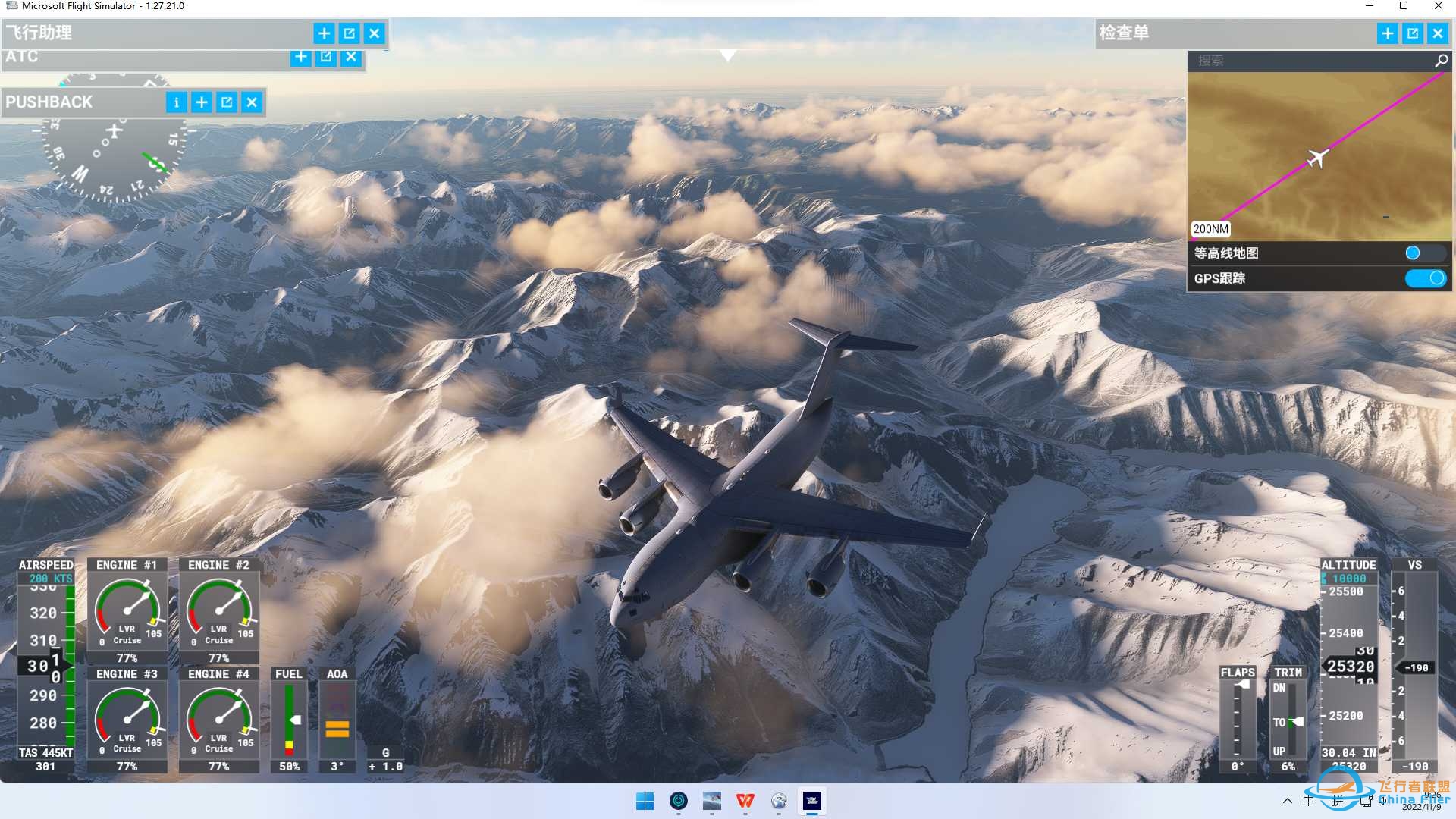1456x819 pixels.
Task: Pop out the 检查单 panel window
Action: [1413, 33]
